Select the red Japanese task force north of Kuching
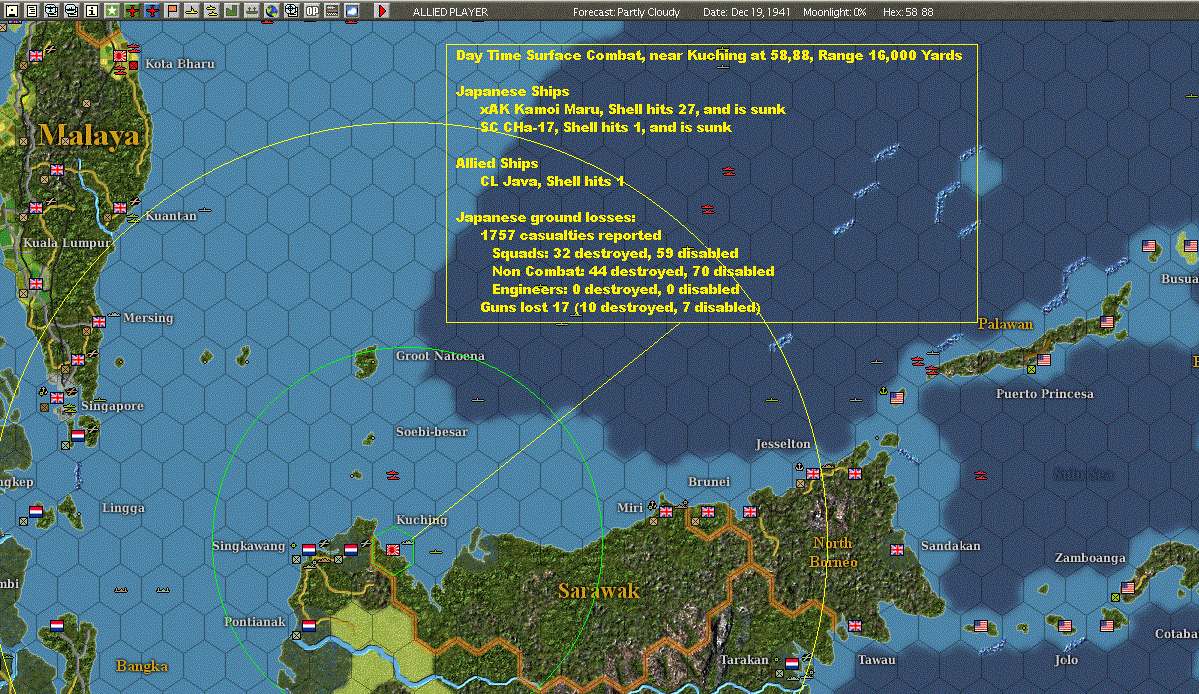The image size is (1199, 694). pos(393,475)
